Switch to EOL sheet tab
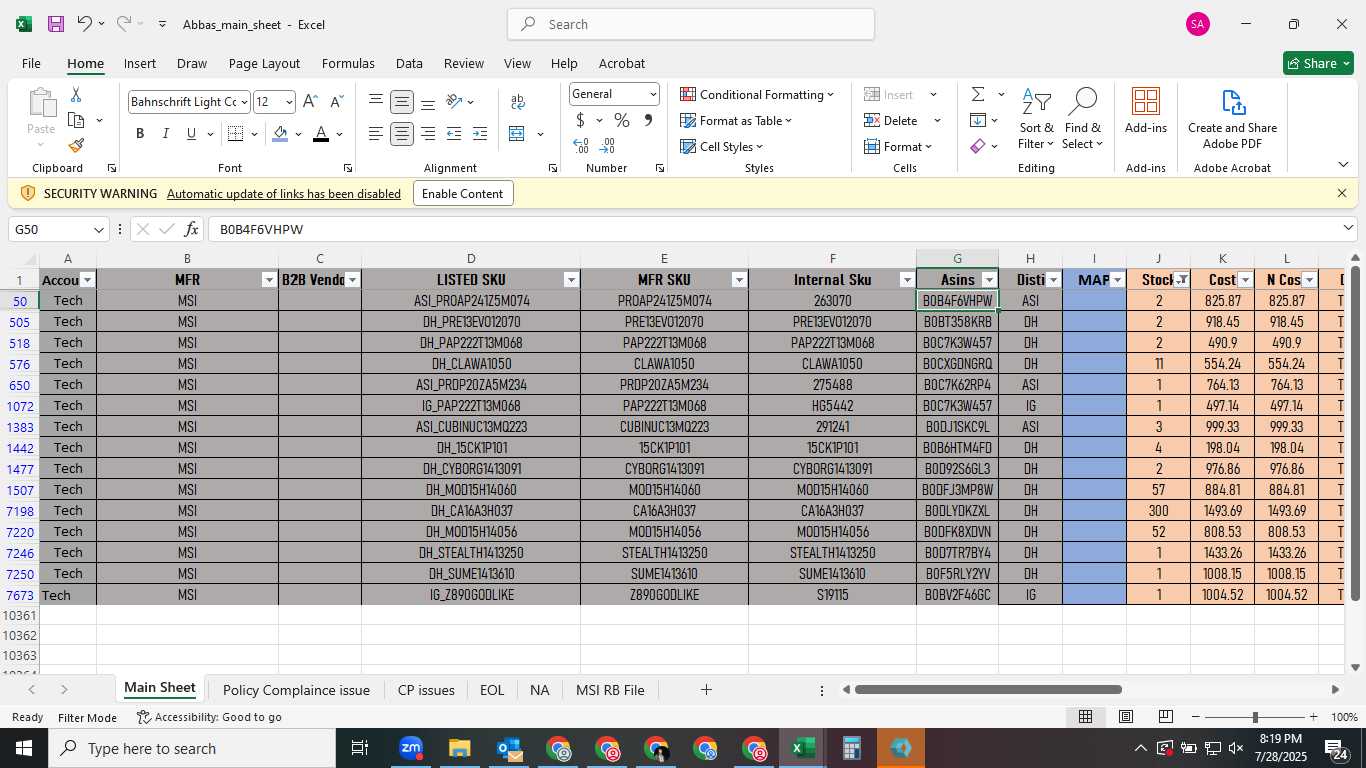 [492, 690]
